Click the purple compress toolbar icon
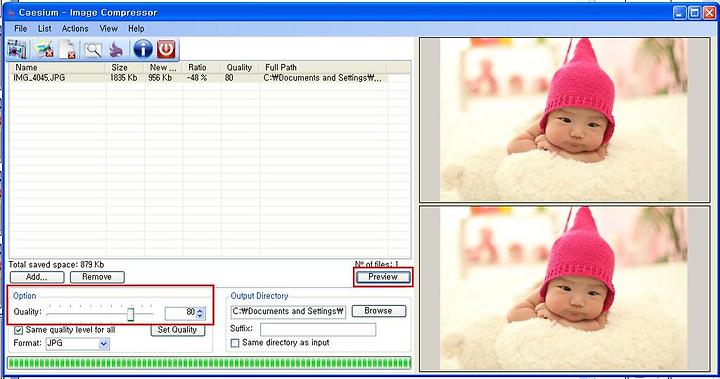Screen dimensions: 720x379 pos(117,49)
